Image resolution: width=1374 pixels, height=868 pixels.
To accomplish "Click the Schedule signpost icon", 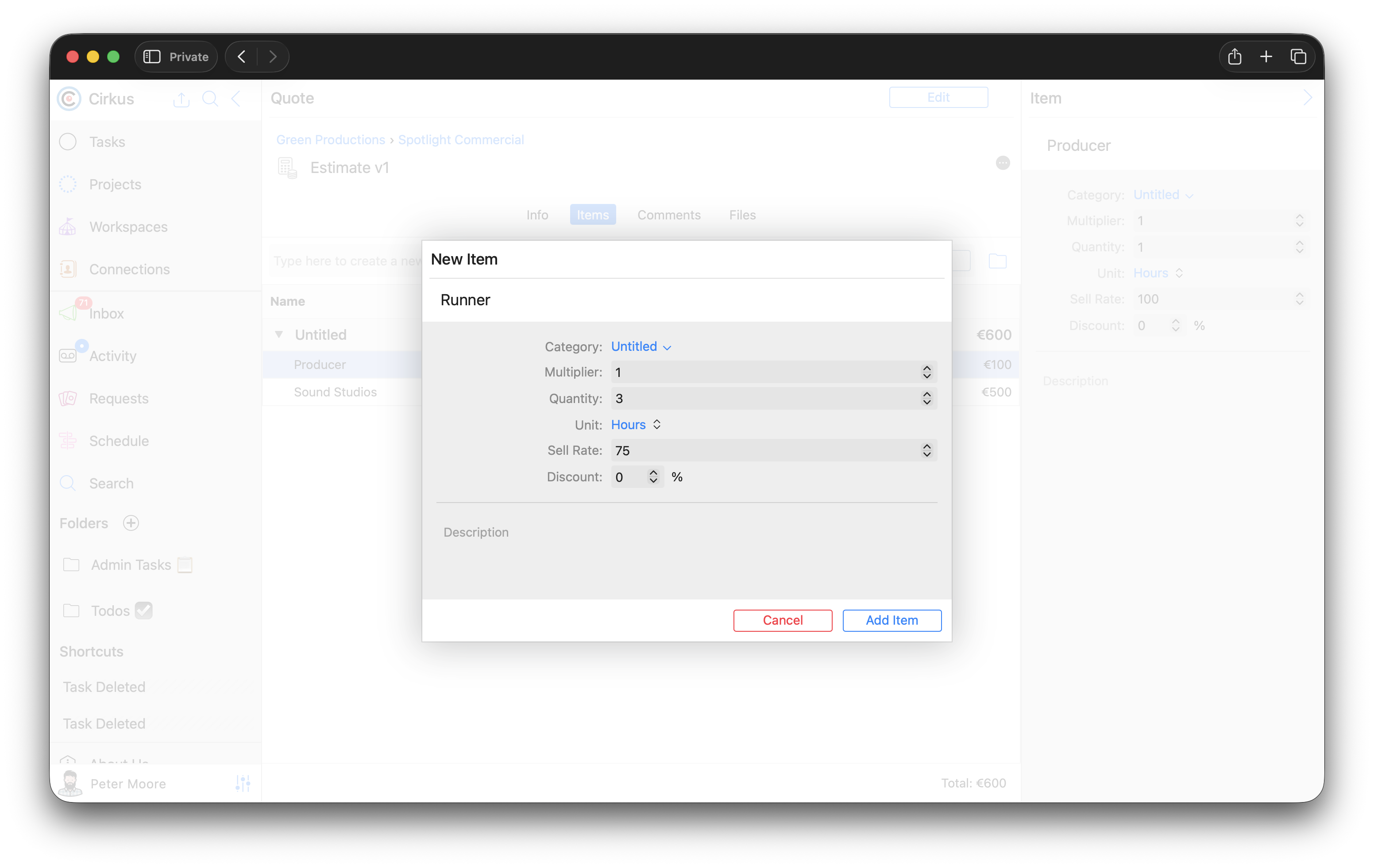I will click(x=68, y=441).
